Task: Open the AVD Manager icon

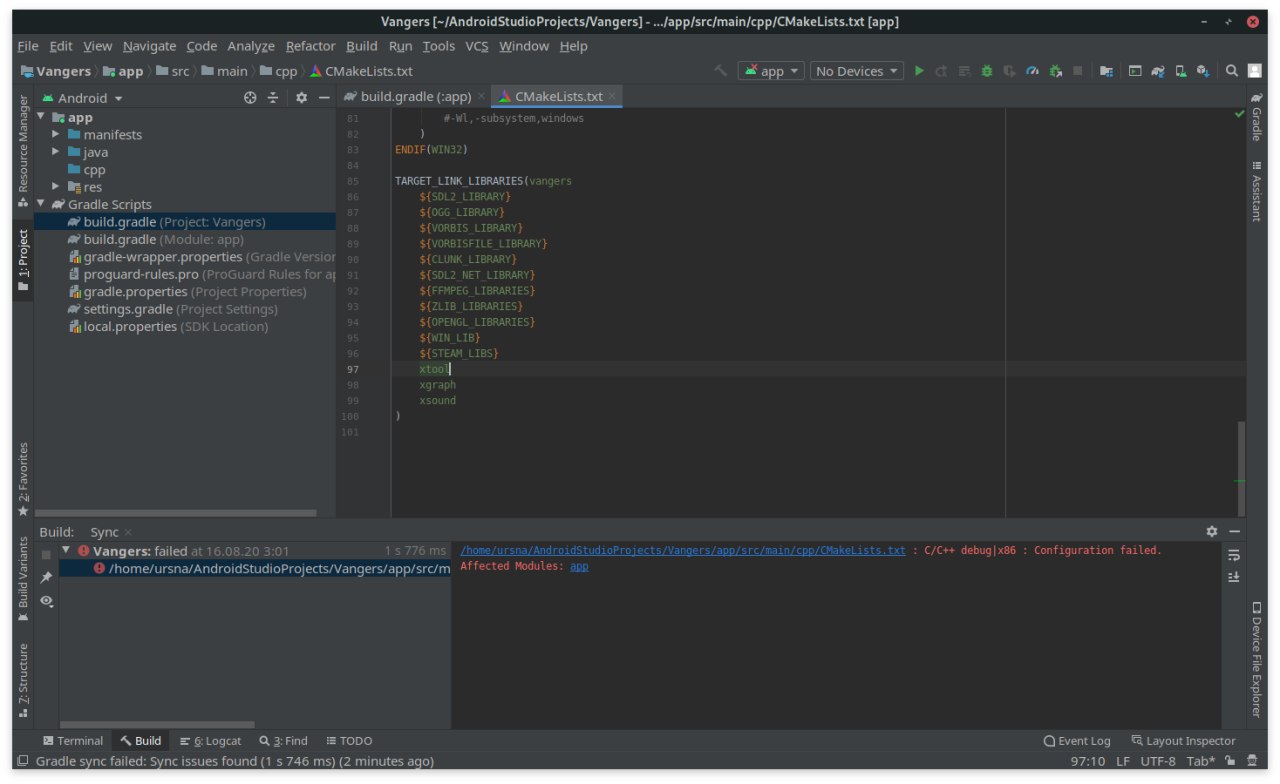Action: tap(1181, 71)
